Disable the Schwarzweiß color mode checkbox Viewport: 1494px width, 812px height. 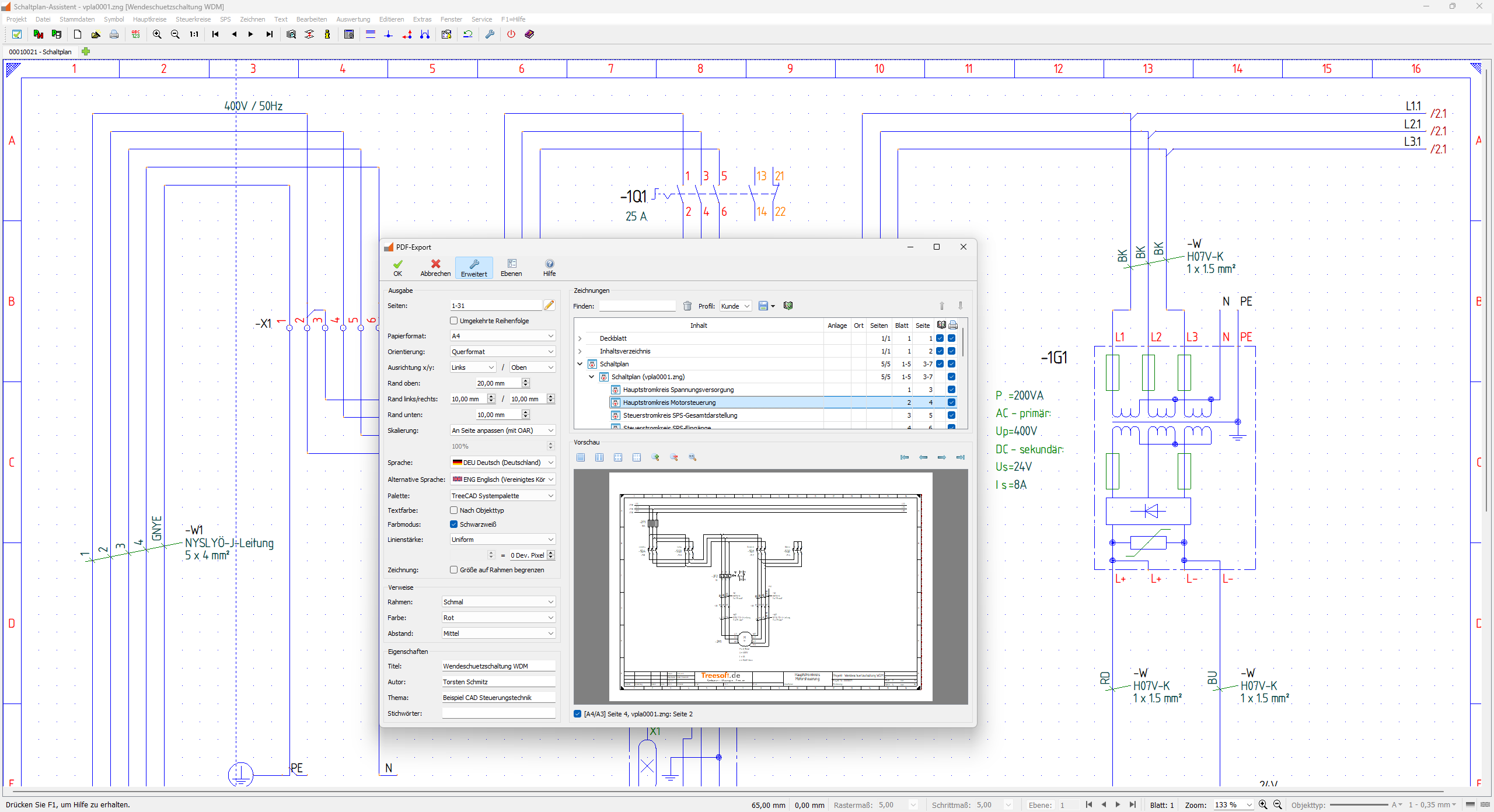tap(453, 524)
